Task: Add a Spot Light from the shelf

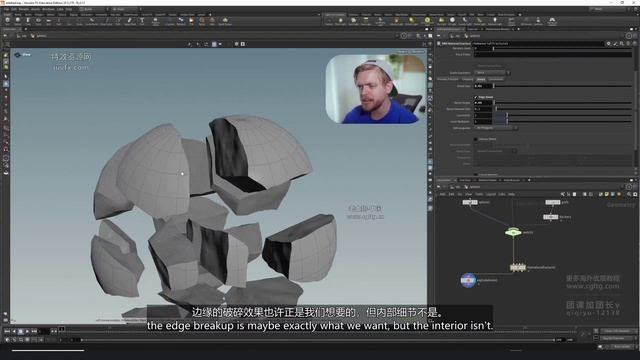Action: coord(353,21)
